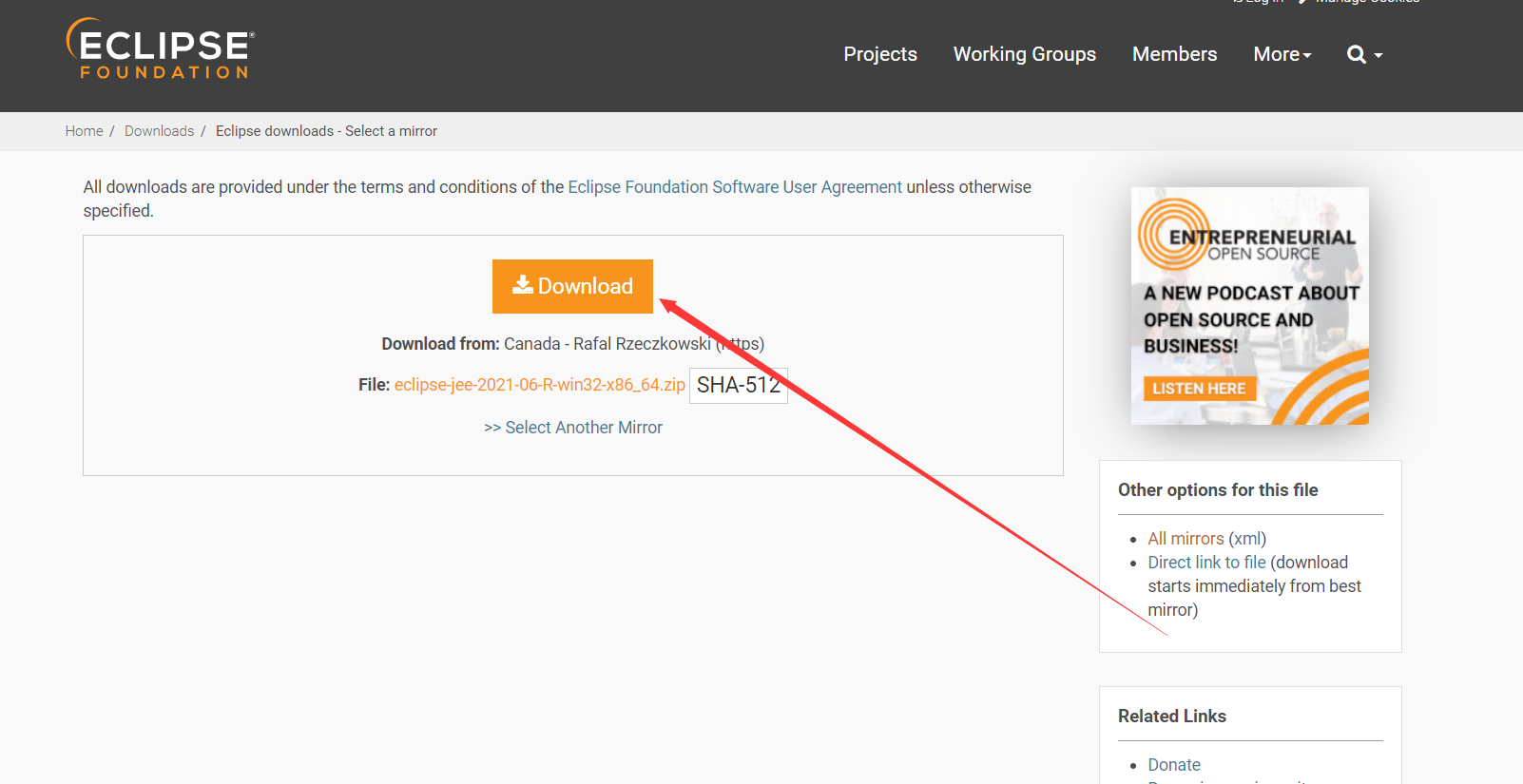This screenshot has height=784, width=1523.
Task: Expand the More dropdown menu
Action: pyautogui.click(x=1282, y=54)
